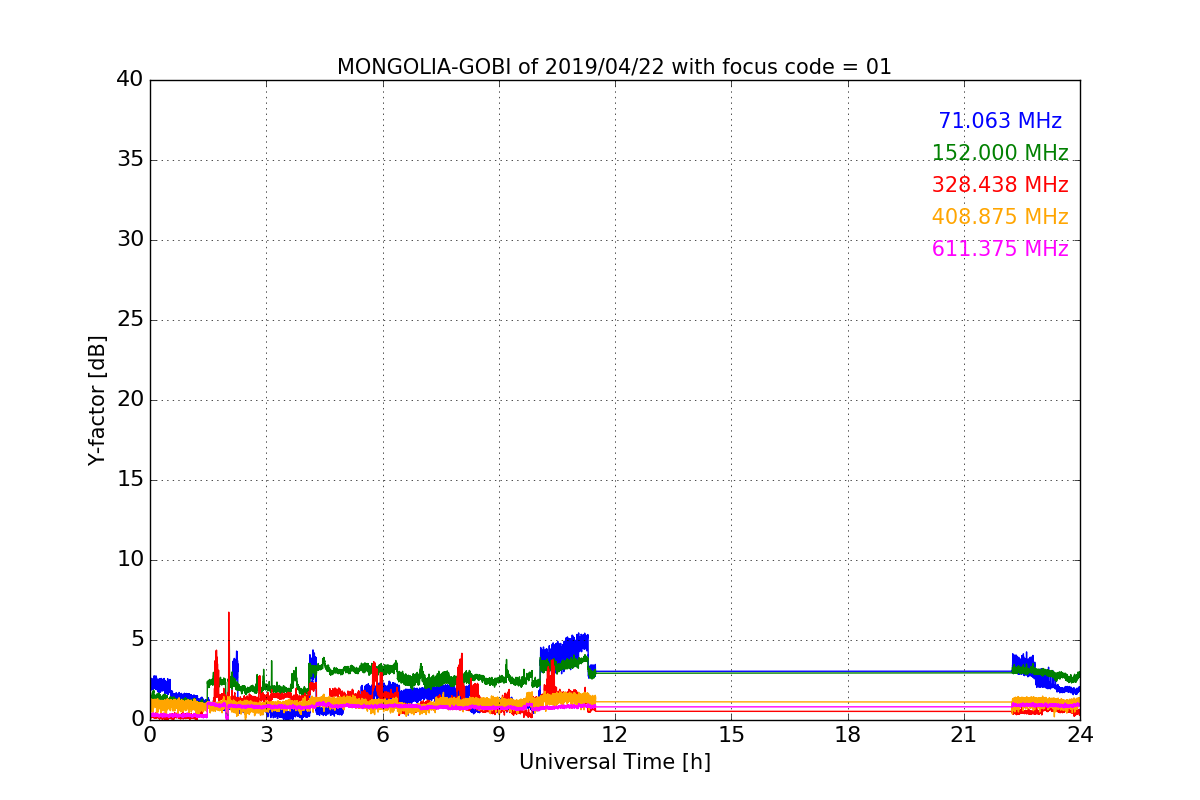Select the 328.438 MHz legend label

pyautogui.click(x=1000, y=185)
